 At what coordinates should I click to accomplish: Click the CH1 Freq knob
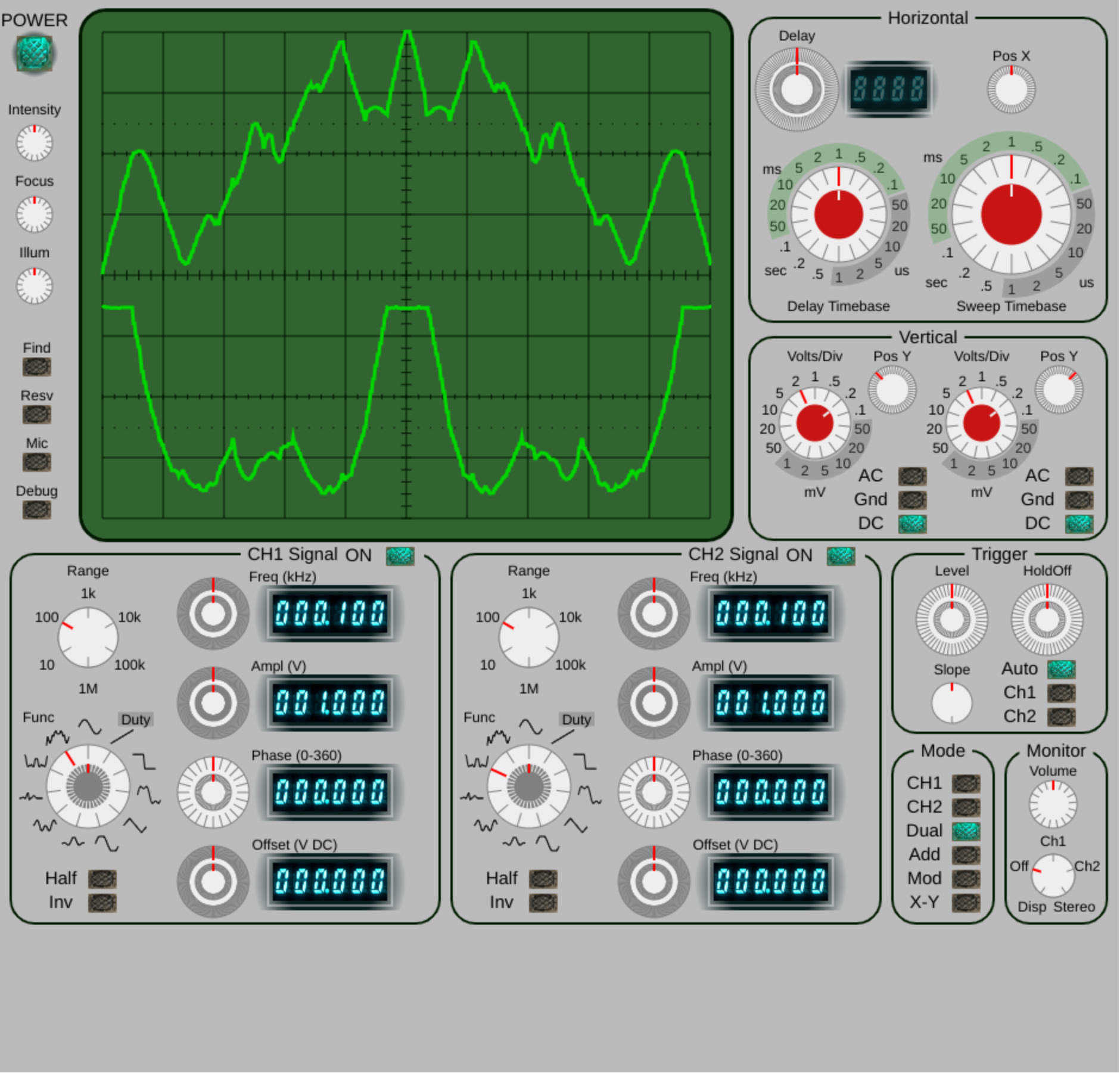pos(213,614)
